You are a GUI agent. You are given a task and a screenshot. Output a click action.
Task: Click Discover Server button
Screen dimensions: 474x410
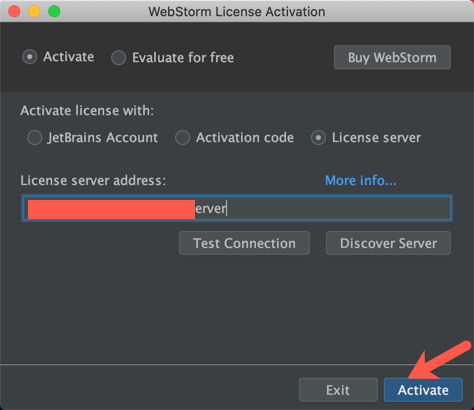388,243
